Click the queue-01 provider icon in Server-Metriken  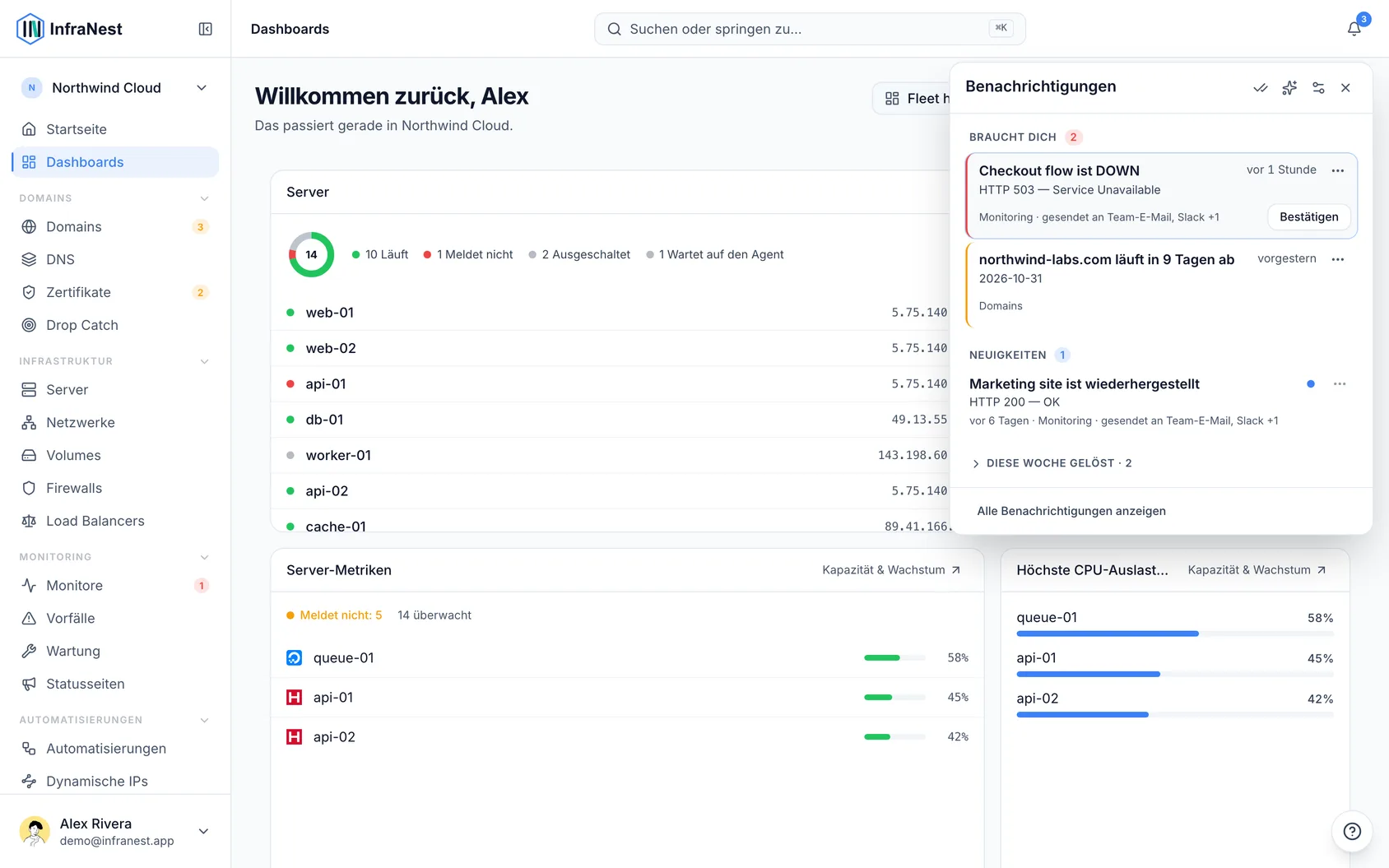(294, 658)
